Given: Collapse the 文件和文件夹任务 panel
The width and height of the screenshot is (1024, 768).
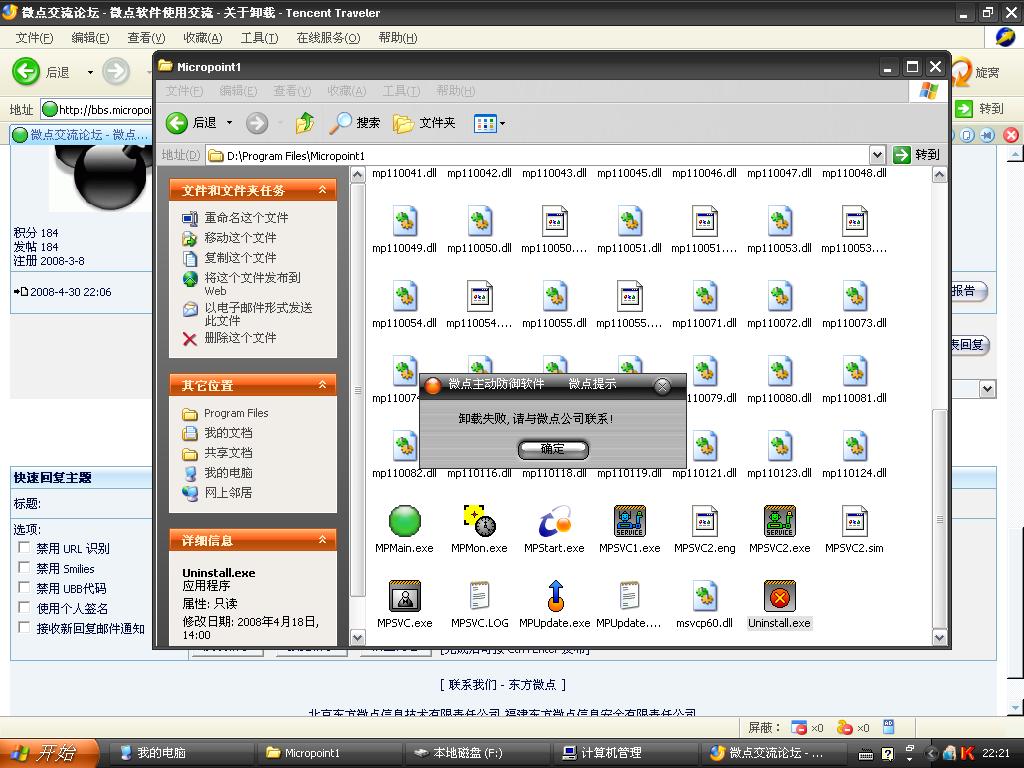Looking at the screenshot, I should pyautogui.click(x=322, y=190).
